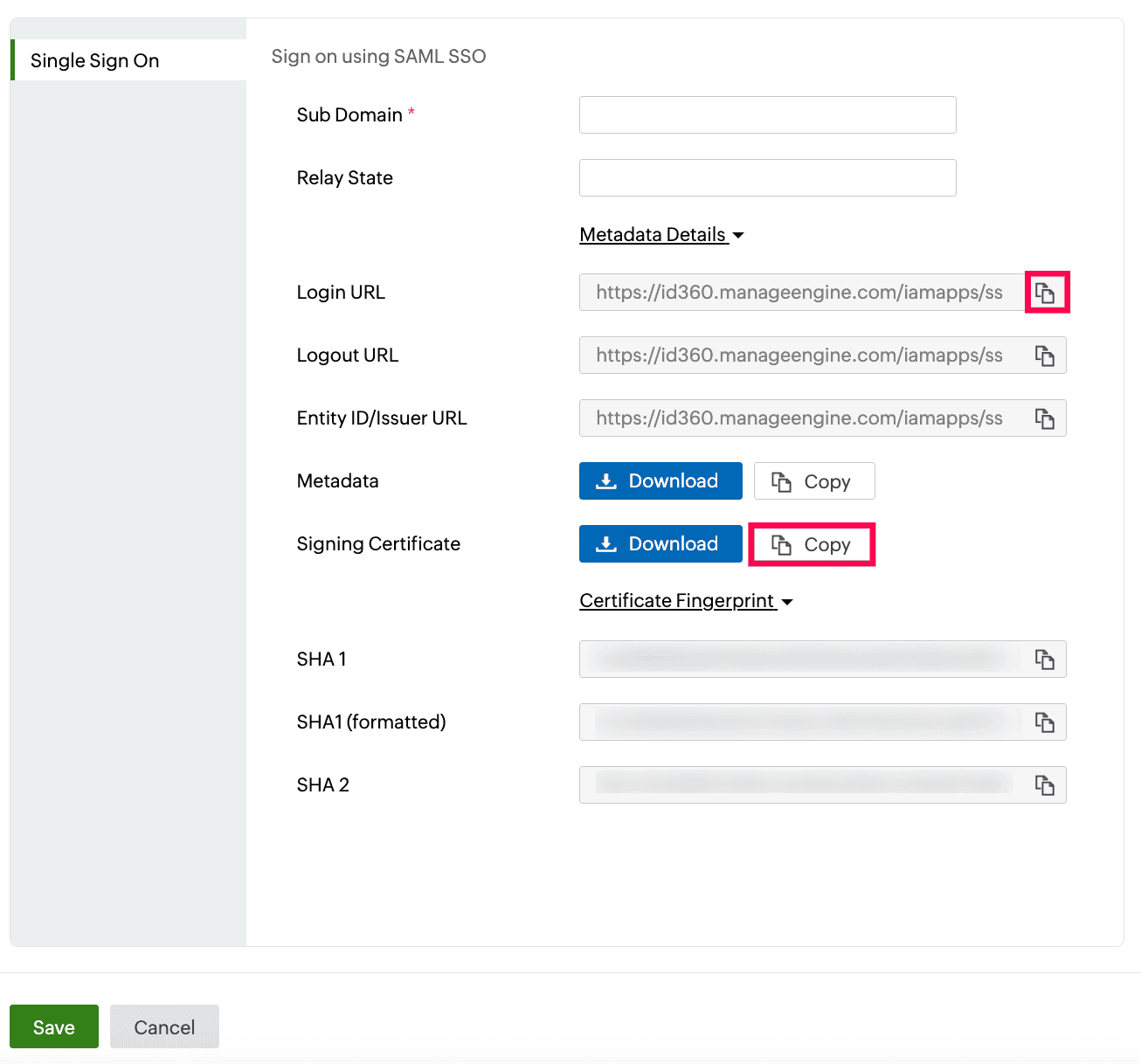Copy the Signing Certificate with its Copy button
The width and height of the screenshot is (1141, 1064).
pos(812,543)
